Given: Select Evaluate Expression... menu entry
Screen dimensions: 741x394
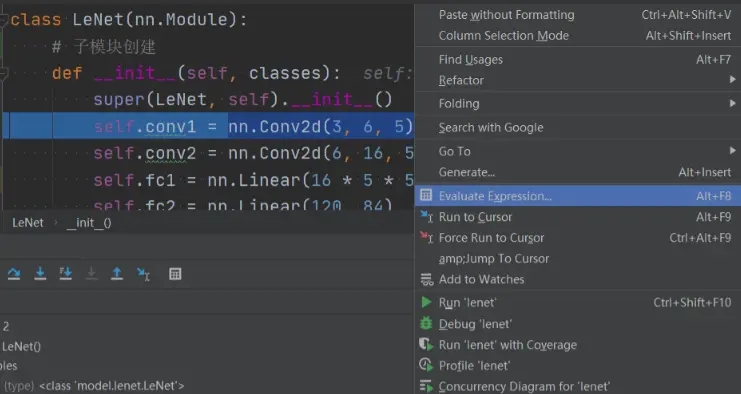Looking at the screenshot, I should (x=577, y=196).
